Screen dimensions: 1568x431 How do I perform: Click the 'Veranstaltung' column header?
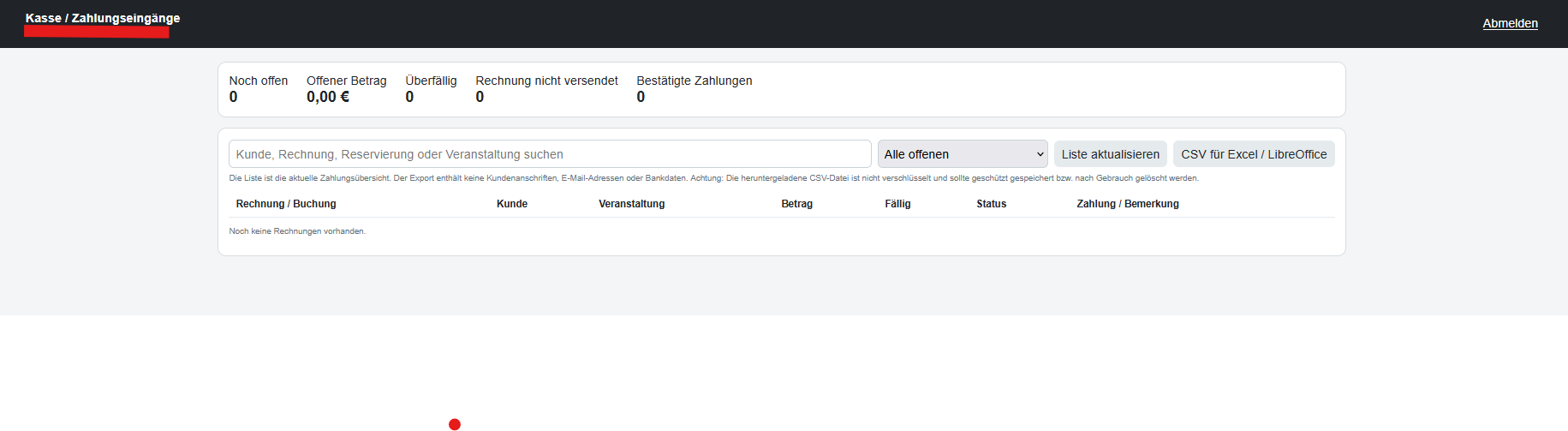point(632,204)
